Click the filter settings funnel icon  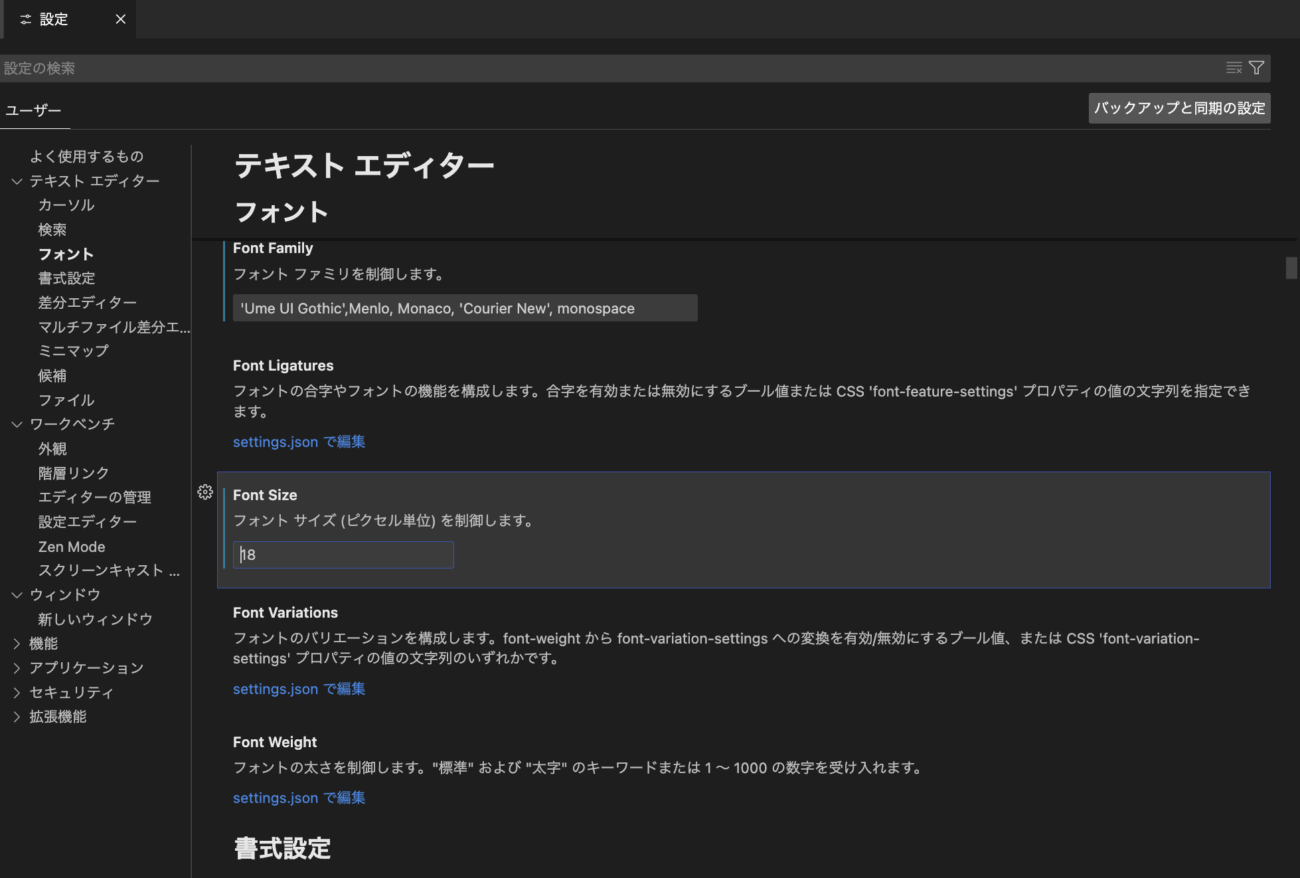[x=1257, y=68]
